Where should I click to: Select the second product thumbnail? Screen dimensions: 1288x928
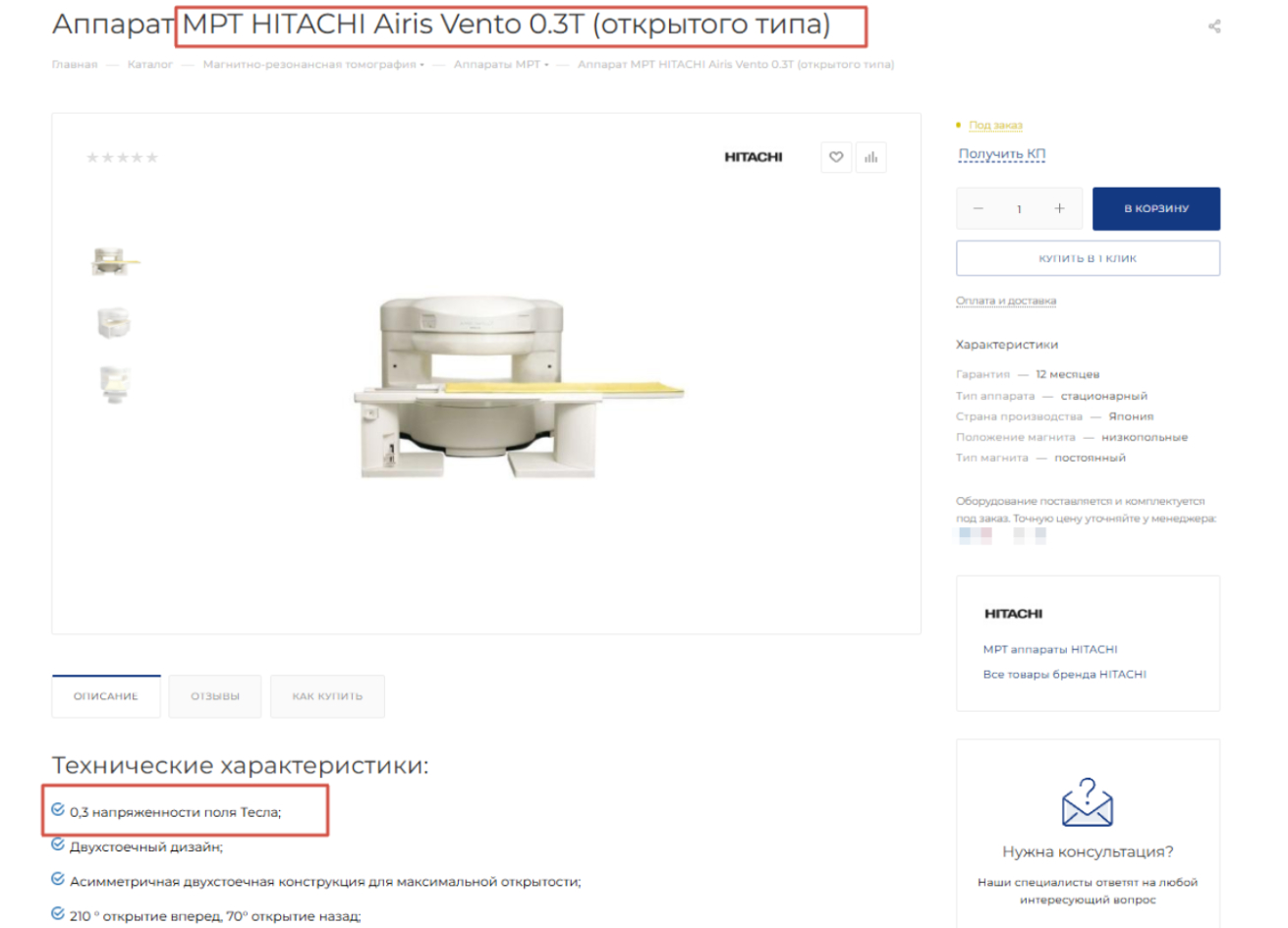click(x=114, y=322)
